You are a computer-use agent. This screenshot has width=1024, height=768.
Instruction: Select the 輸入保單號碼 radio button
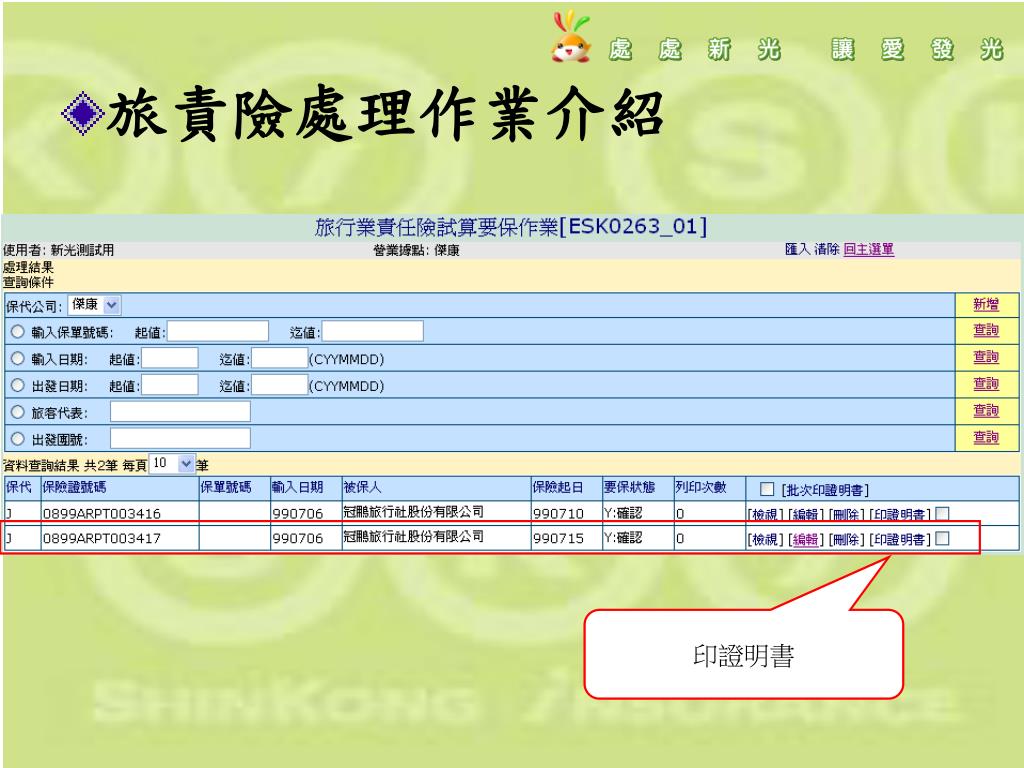tap(18, 332)
